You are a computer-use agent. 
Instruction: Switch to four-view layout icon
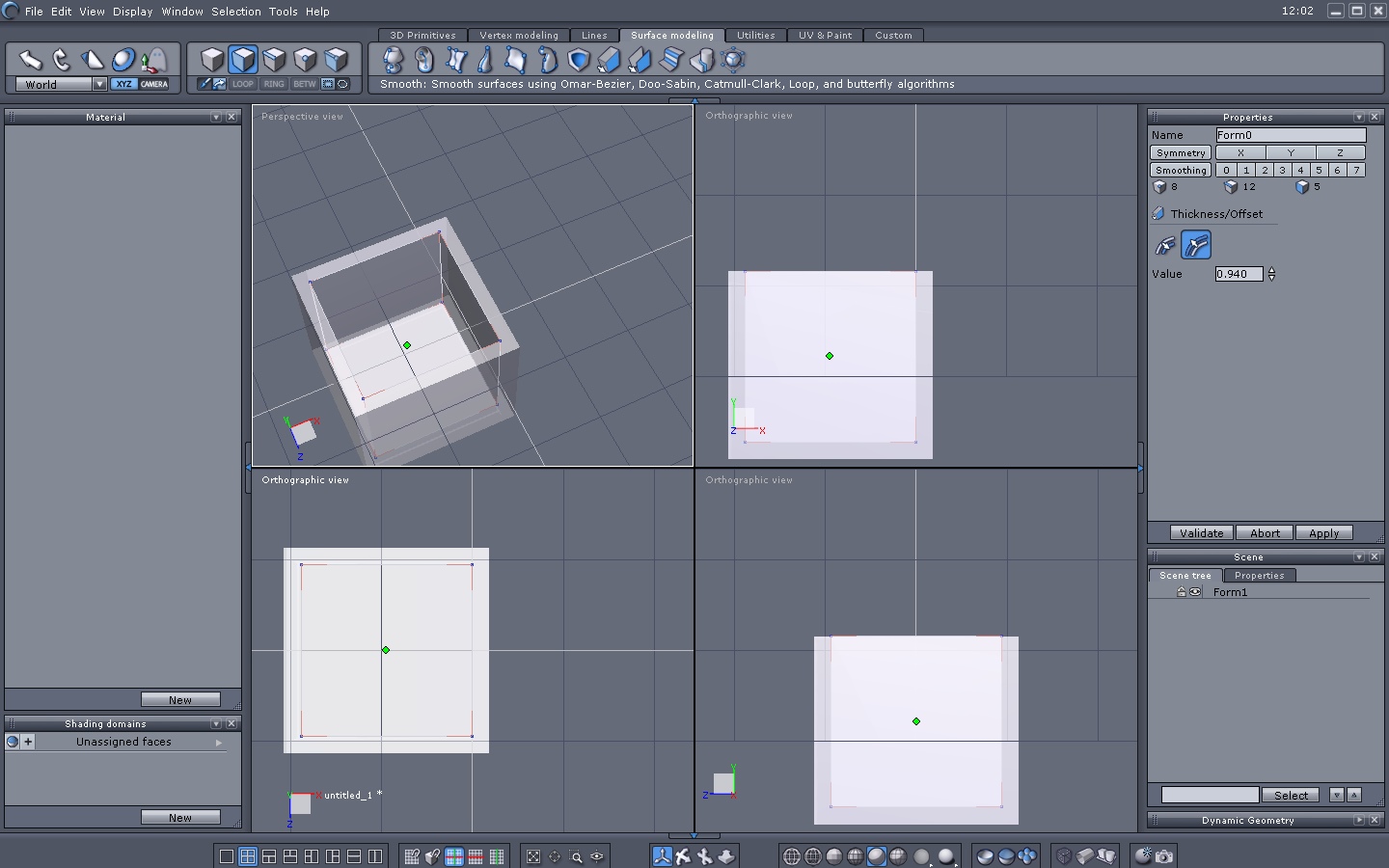[248, 856]
